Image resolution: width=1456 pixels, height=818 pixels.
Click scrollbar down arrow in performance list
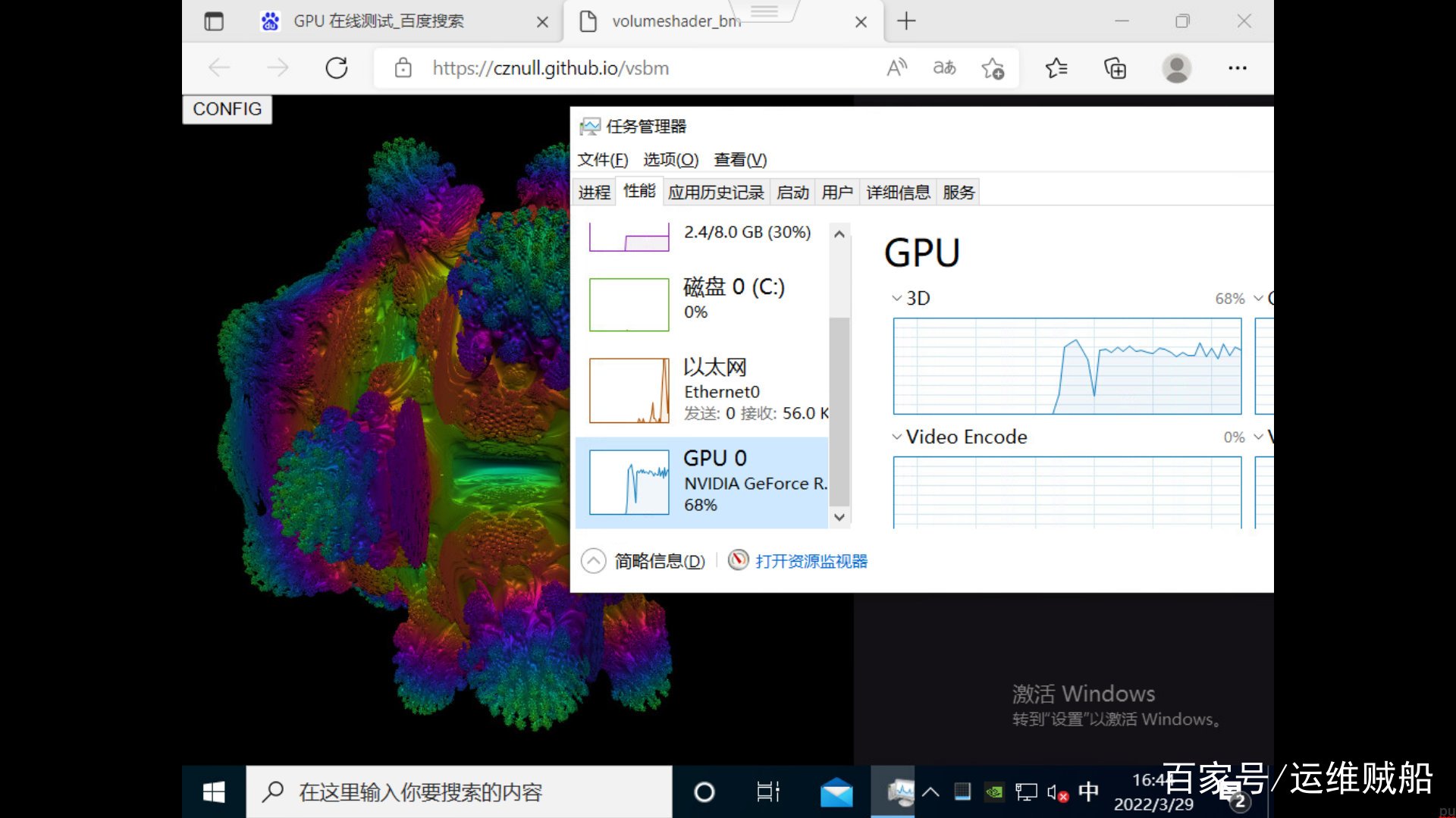point(839,517)
